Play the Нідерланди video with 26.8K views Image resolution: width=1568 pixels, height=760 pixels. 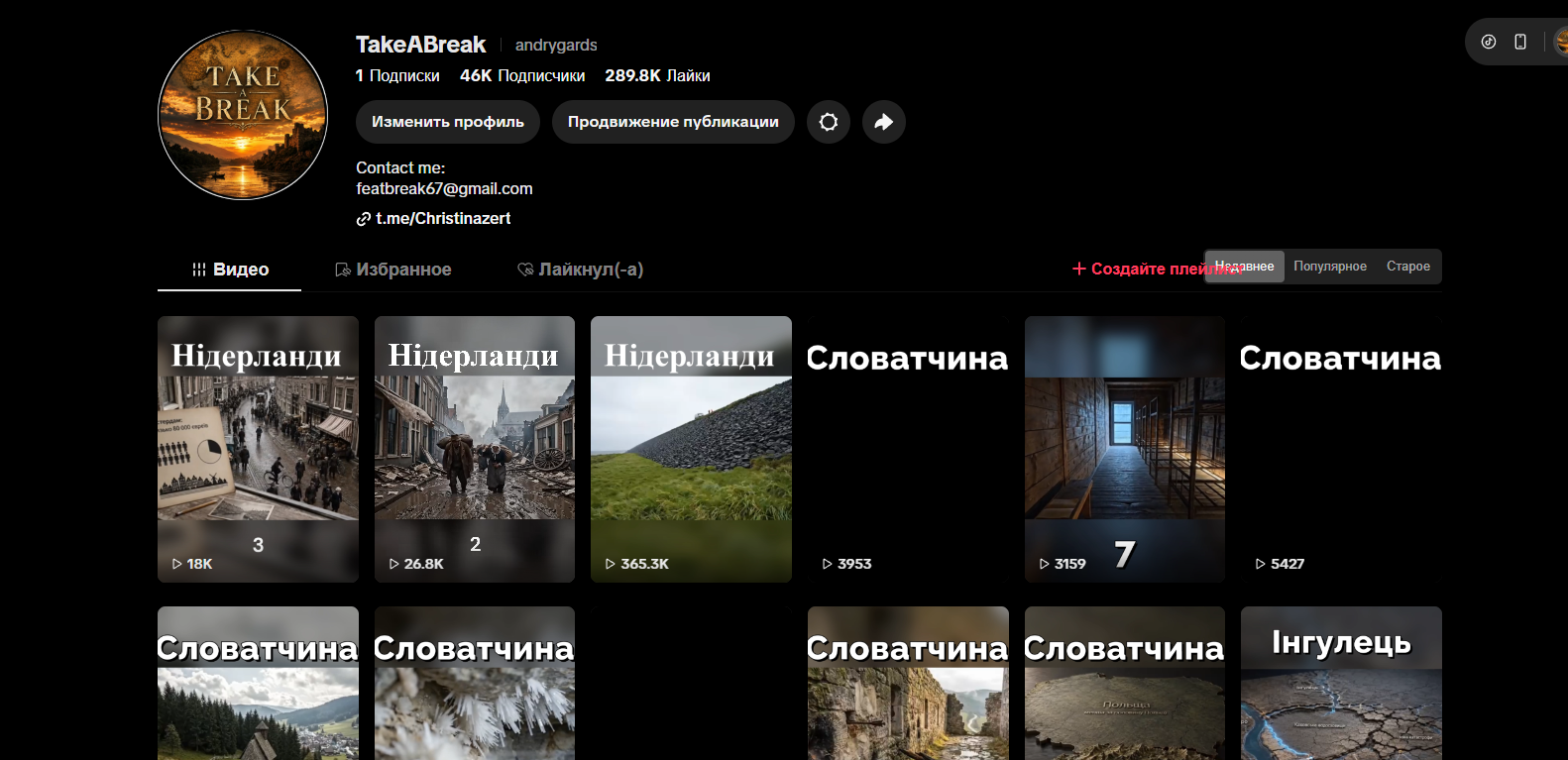pyautogui.click(x=475, y=449)
